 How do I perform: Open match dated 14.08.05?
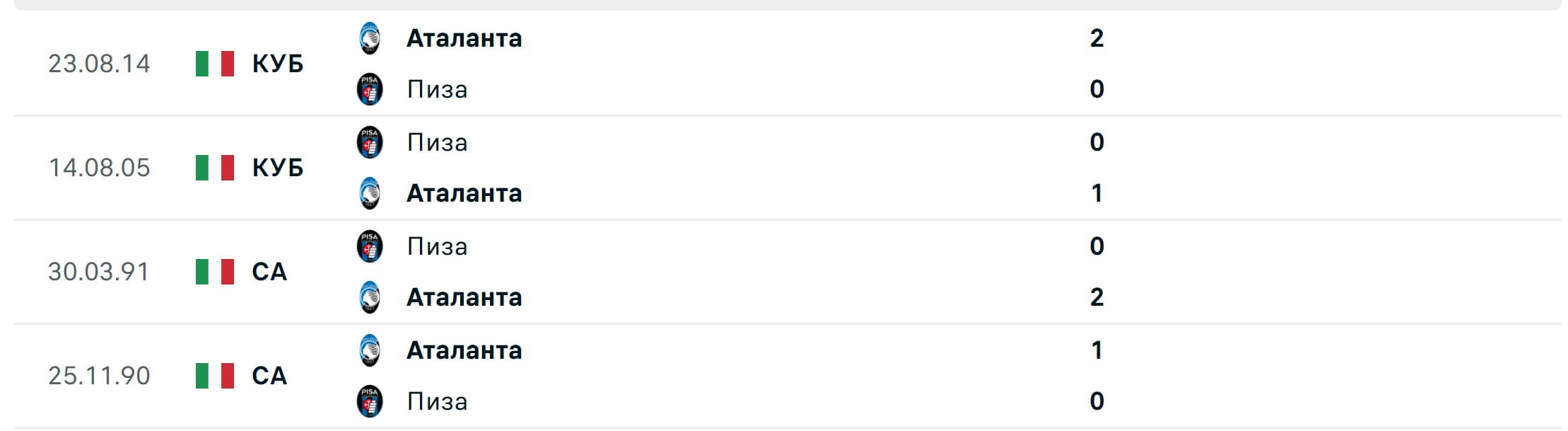pos(787,168)
